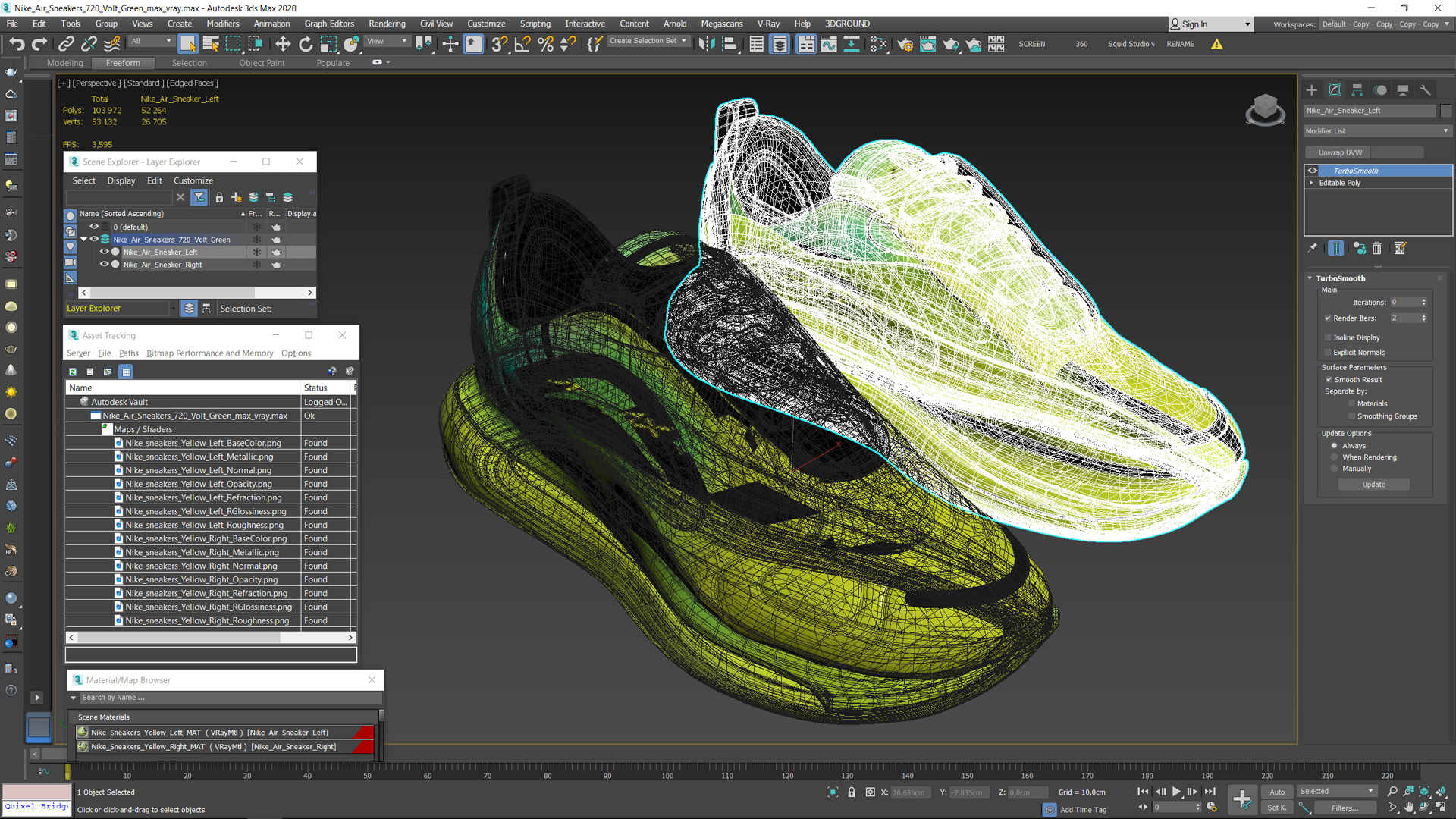Activate the Select and Link tool
The height and width of the screenshot is (819, 1456).
click(66, 44)
